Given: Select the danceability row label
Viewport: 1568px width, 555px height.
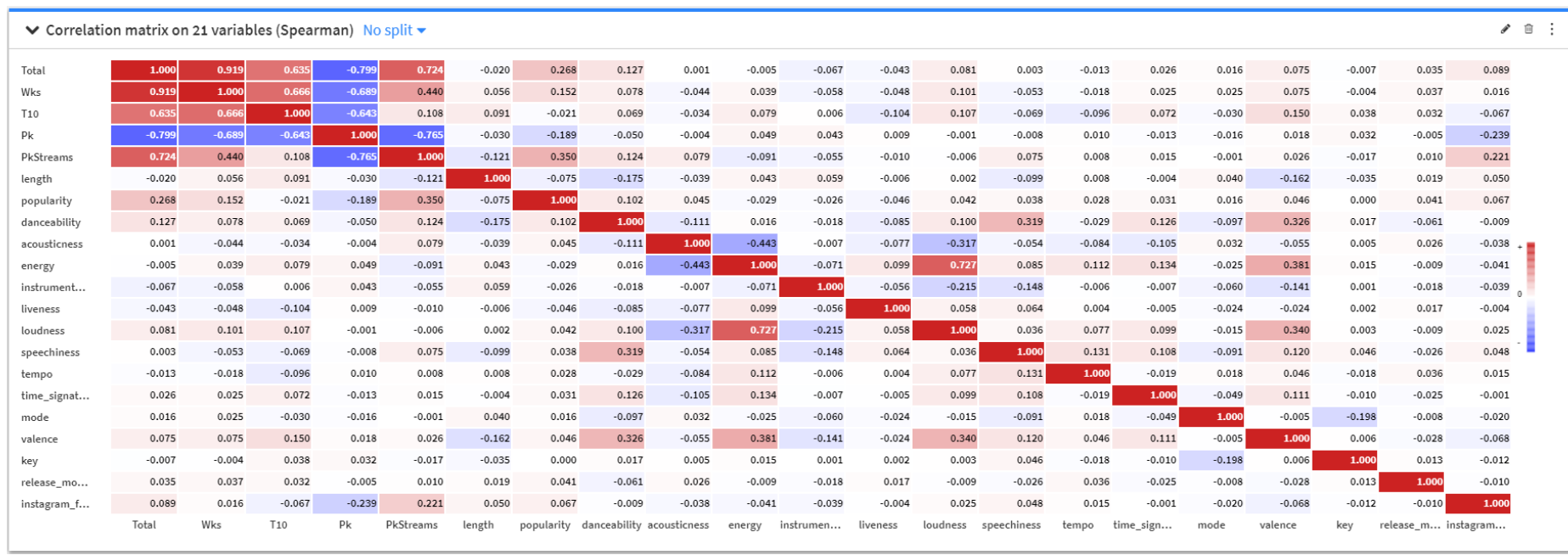Looking at the screenshot, I should pyautogui.click(x=51, y=222).
